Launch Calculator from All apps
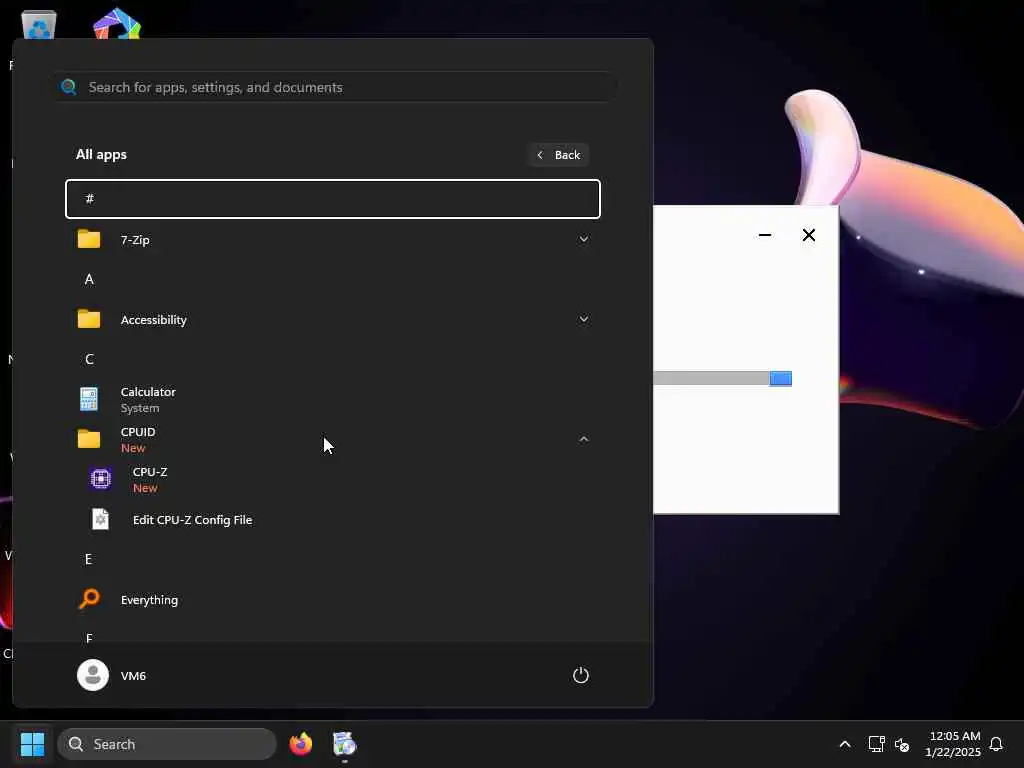This screenshot has height=768, width=1024. (x=333, y=400)
